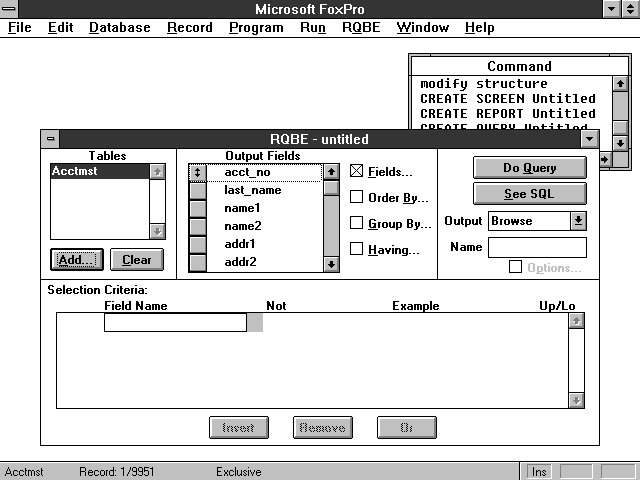Enable the Order By... checkbox
The width and height of the screenshot is (640, 480).
(357, 197)
